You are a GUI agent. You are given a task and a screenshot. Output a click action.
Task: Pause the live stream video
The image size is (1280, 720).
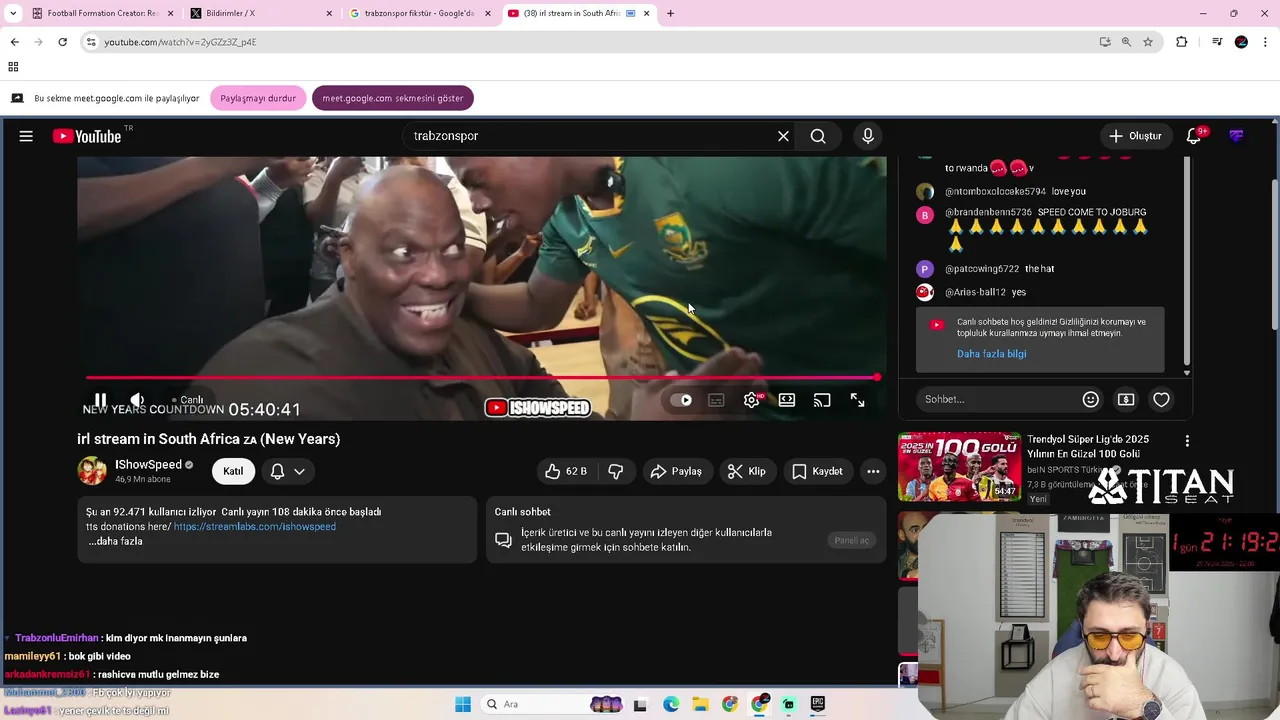pyautogui.click(x=100, y=400)
